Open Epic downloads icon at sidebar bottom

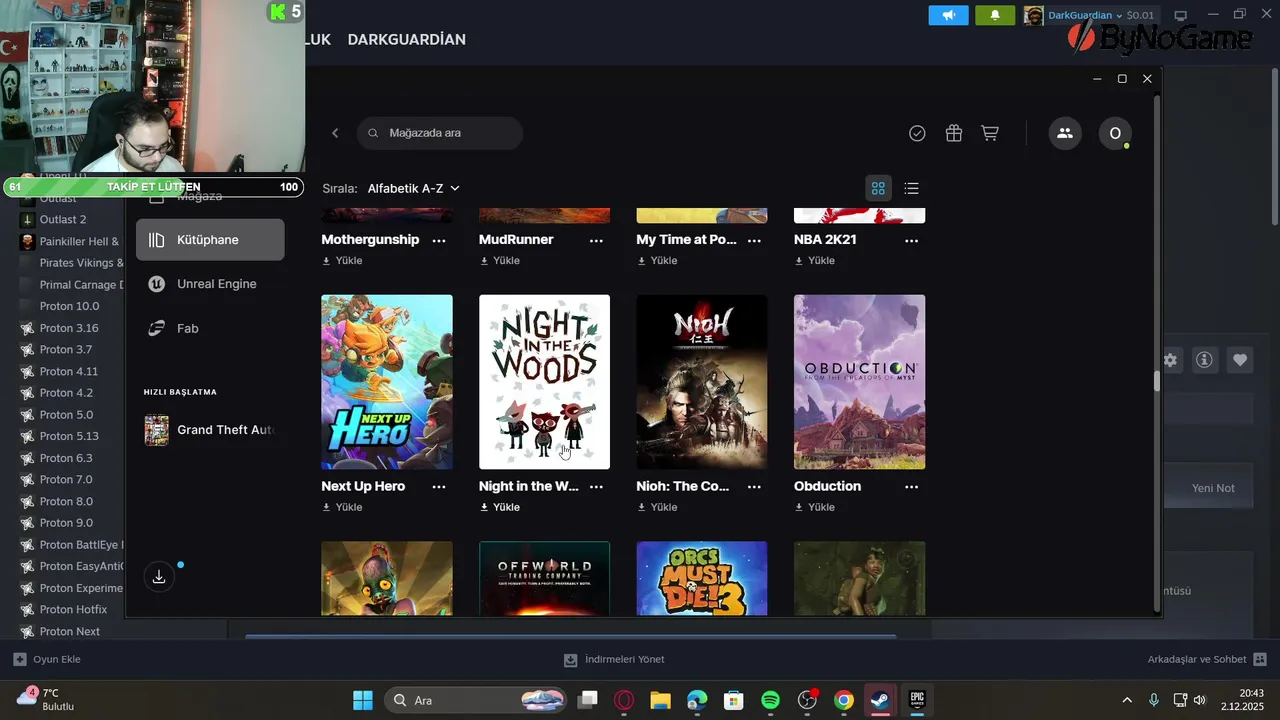pyautogui.click(x=159, y=577)
